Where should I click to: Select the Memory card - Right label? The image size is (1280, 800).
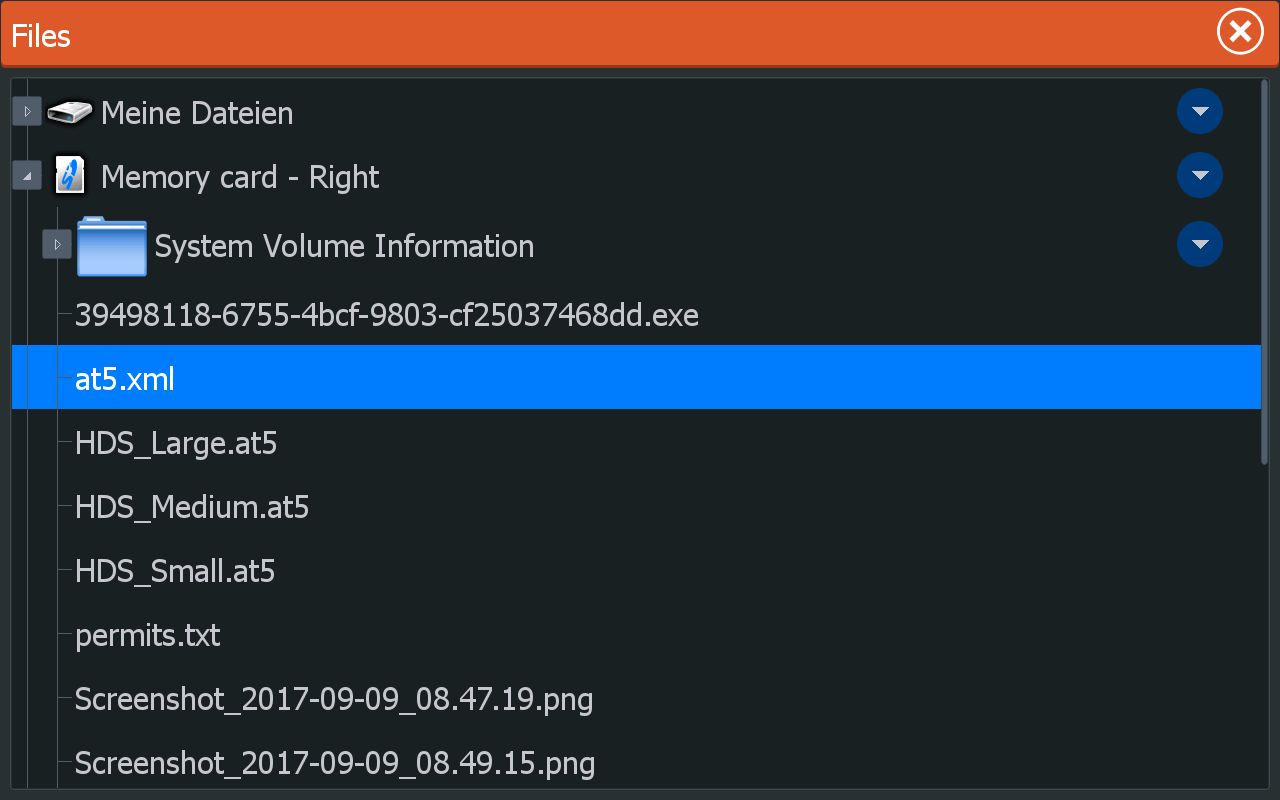click(240, 177)
